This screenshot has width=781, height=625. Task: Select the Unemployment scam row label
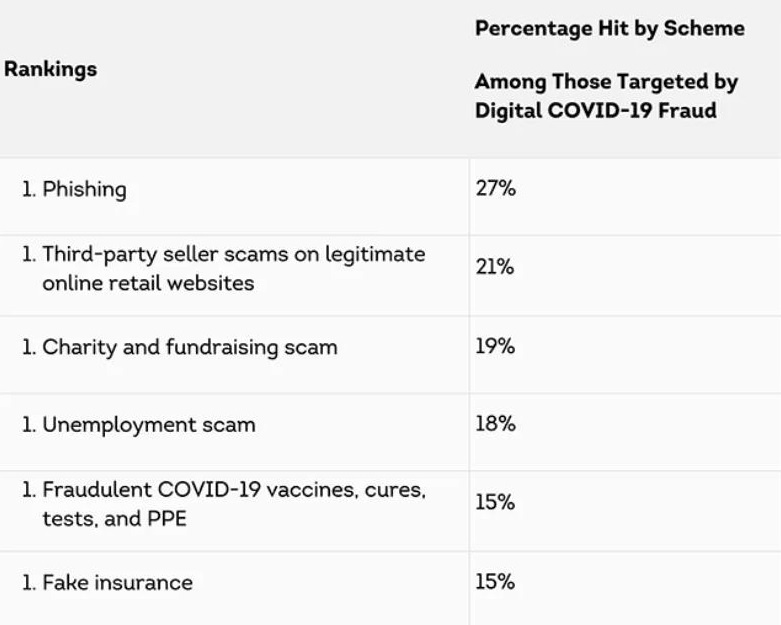point(148,425)
